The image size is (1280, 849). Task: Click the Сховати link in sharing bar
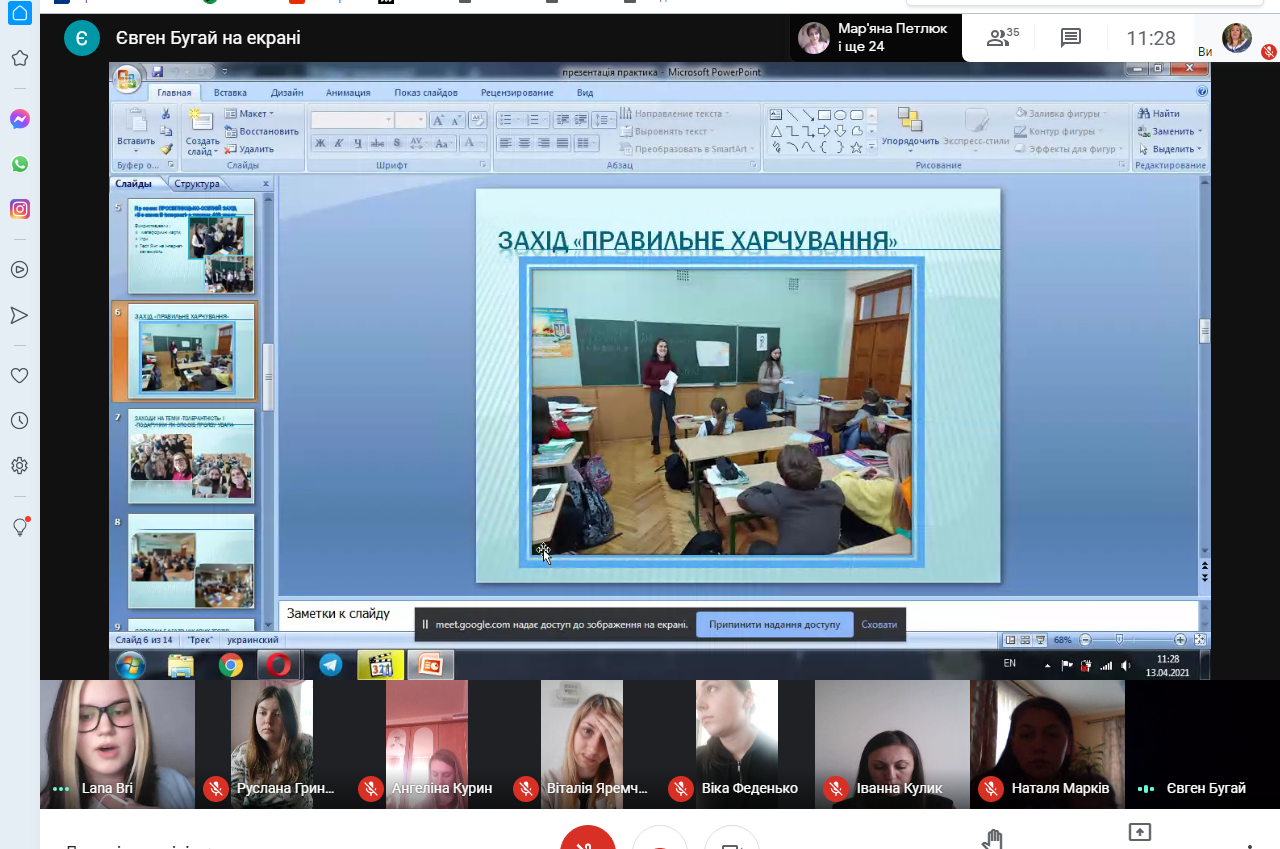879,625
